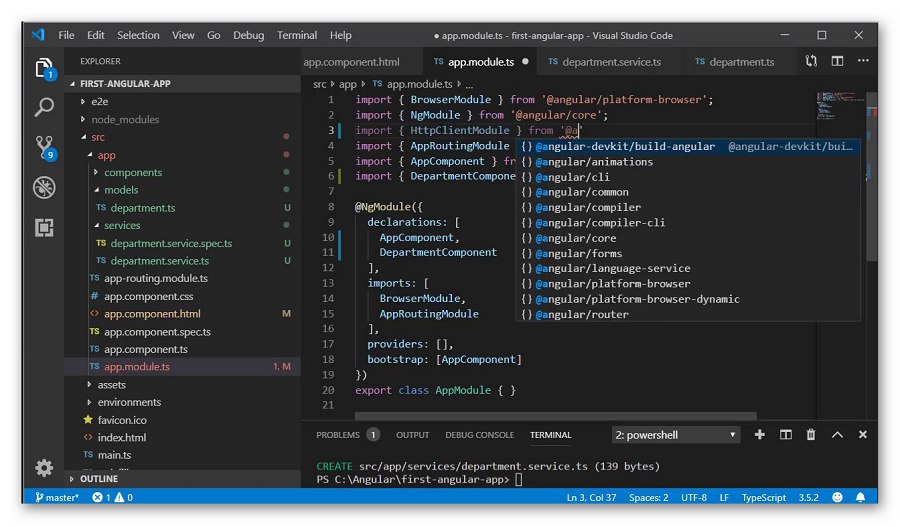The height and width of the screenshot is (527, 900).
Task: Click Ln 3, Col 37 status entry
Action: tap(591, 497)
